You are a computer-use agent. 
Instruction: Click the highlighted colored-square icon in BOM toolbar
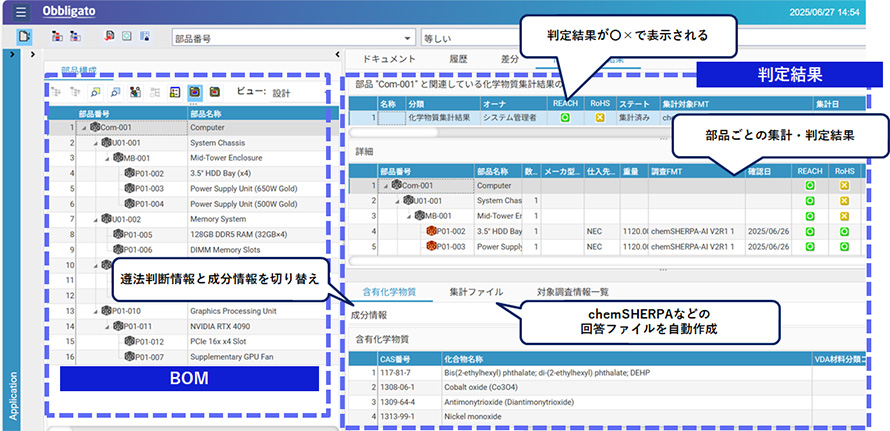(x=195, y=93)
